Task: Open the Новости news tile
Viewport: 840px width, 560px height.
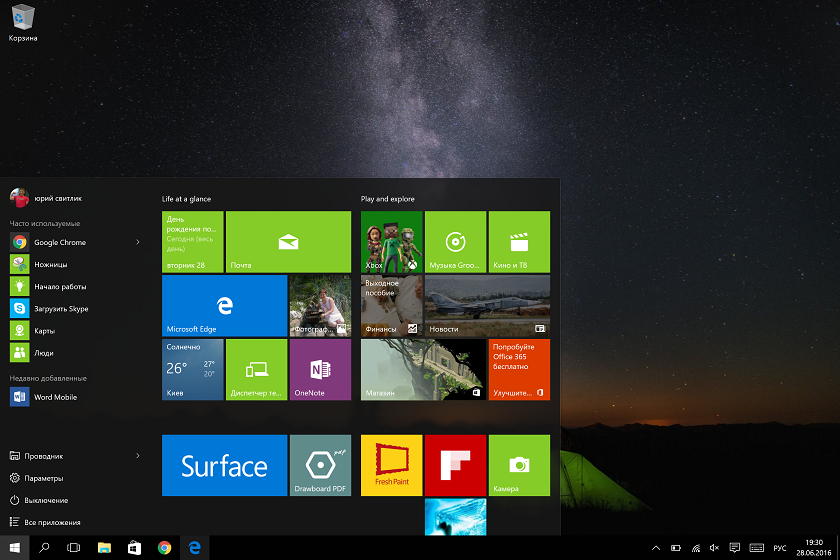Action: point(487,305)
